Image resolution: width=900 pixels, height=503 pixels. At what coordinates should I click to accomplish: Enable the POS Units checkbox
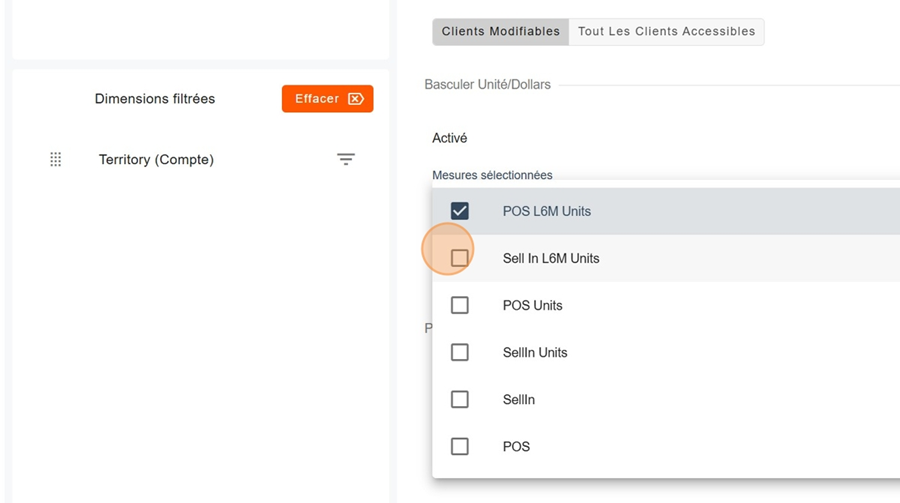tap(460, 305)
